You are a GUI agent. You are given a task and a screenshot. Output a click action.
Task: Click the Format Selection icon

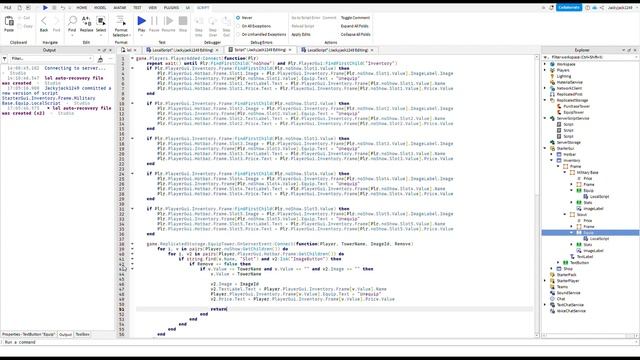click(121, 20)
